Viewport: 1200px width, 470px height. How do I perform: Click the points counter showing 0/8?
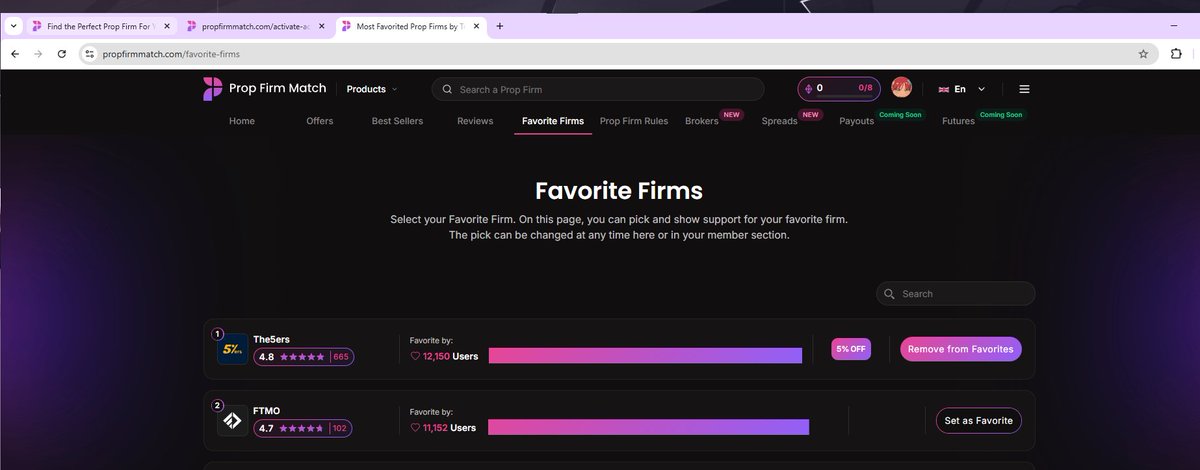839,89
